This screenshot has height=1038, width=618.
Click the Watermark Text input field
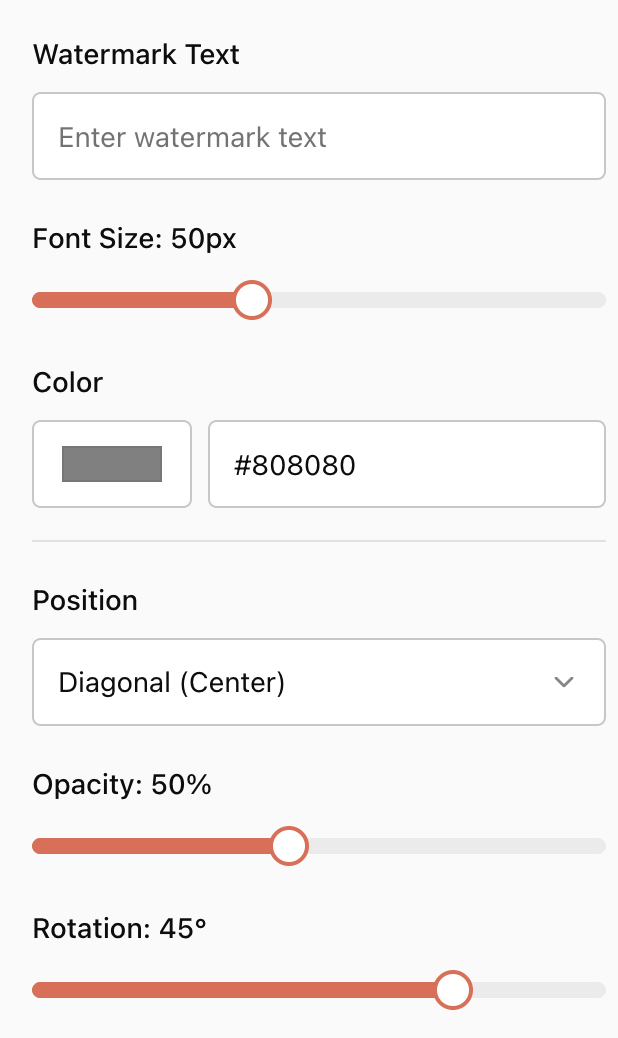[318, 137]
